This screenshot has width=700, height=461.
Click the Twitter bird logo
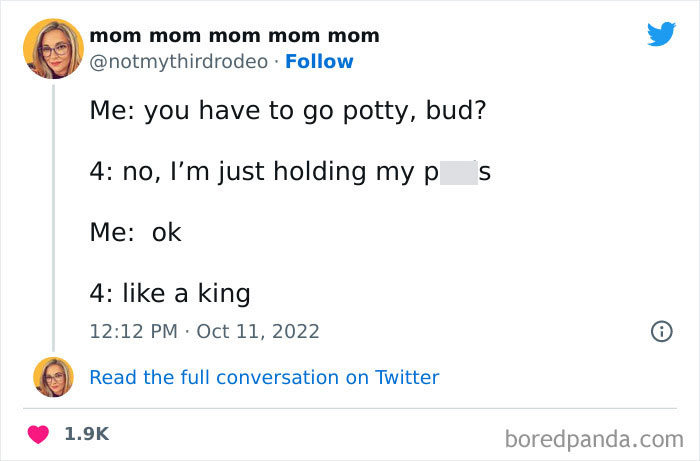[x=661, y=34]
